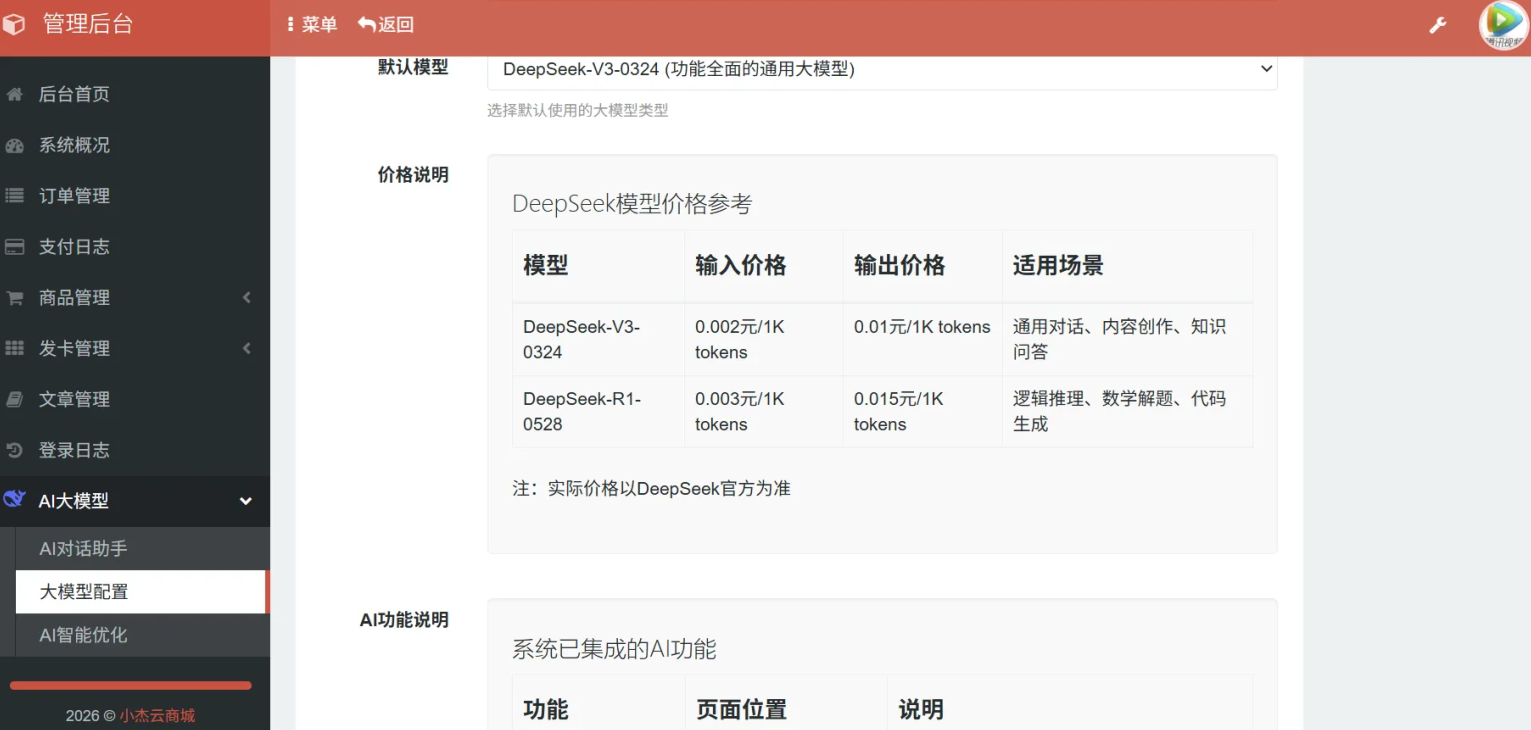The height and width of the screenshot is (730, 1531).
Task: Click the 登录日志 history icon
Action: (13, 449)
